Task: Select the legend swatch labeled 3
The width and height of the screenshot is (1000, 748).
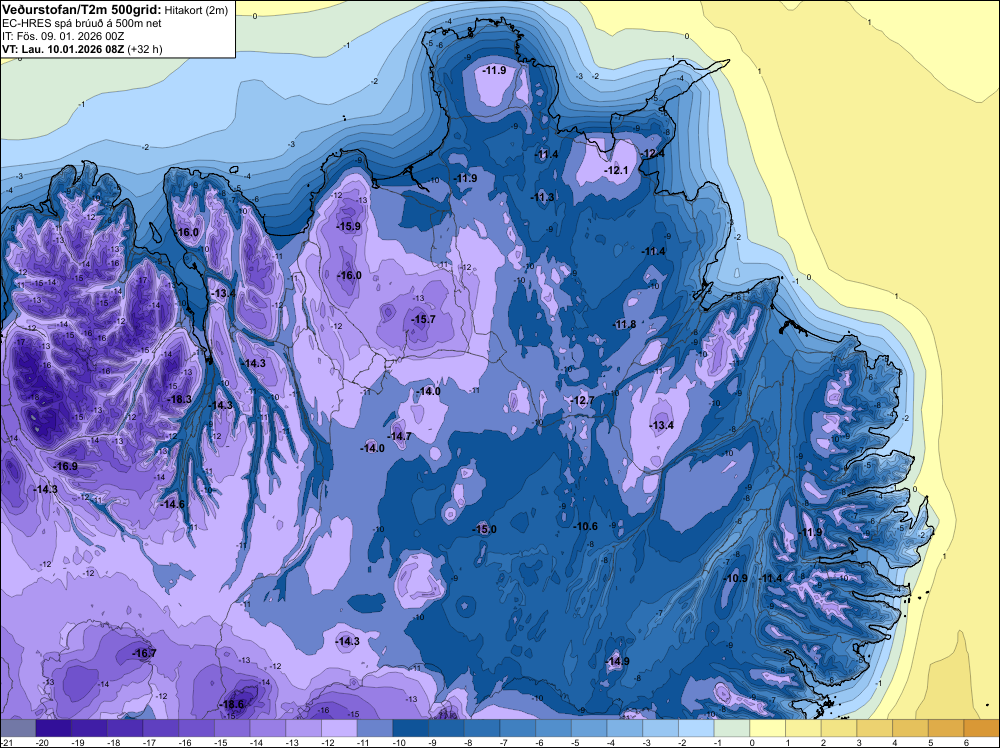Action: (x=875, y=728)
